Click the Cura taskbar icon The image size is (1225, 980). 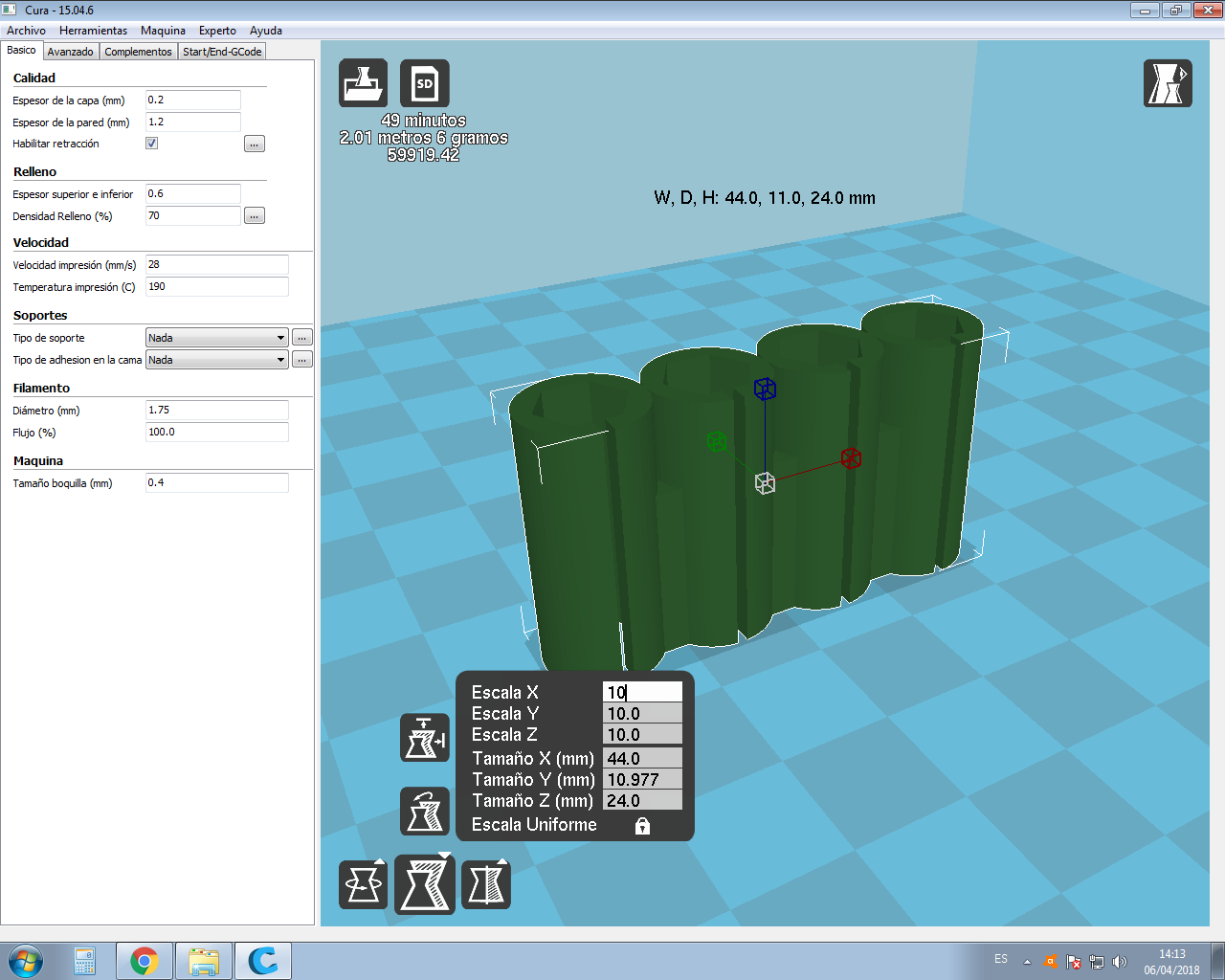coord(263,961)
